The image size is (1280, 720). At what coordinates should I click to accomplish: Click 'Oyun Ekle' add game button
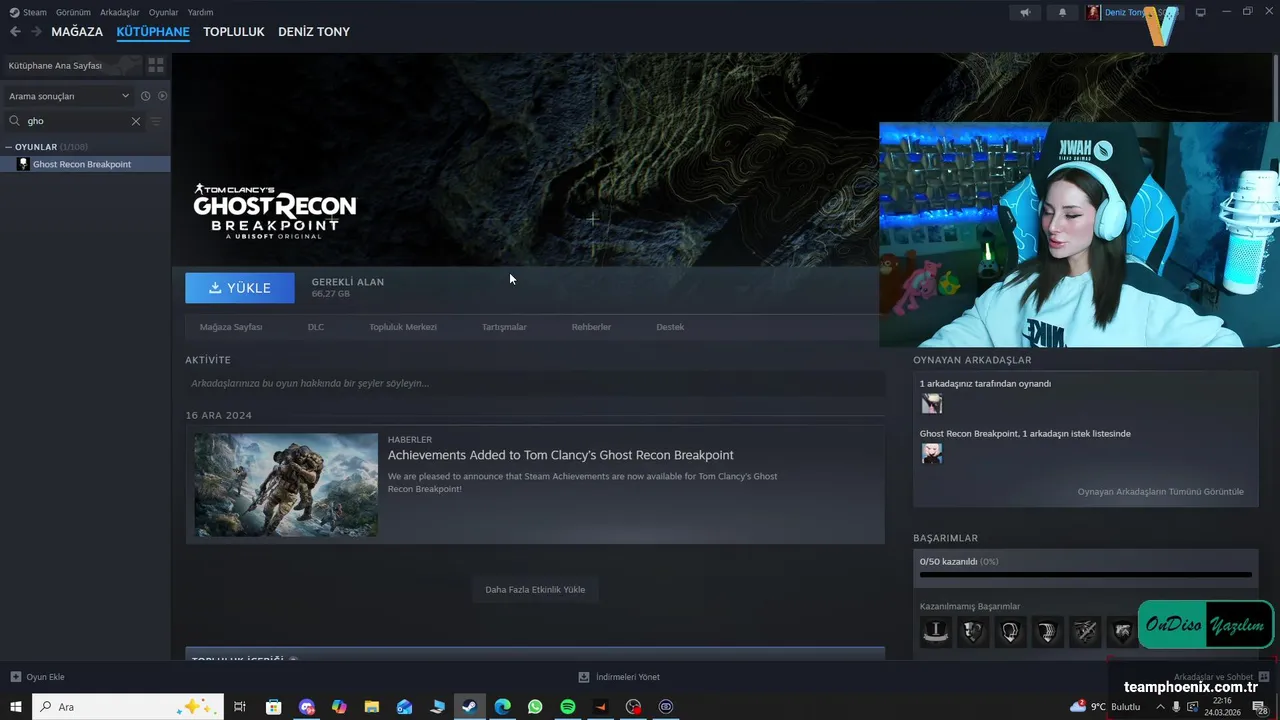coord(37,677)
